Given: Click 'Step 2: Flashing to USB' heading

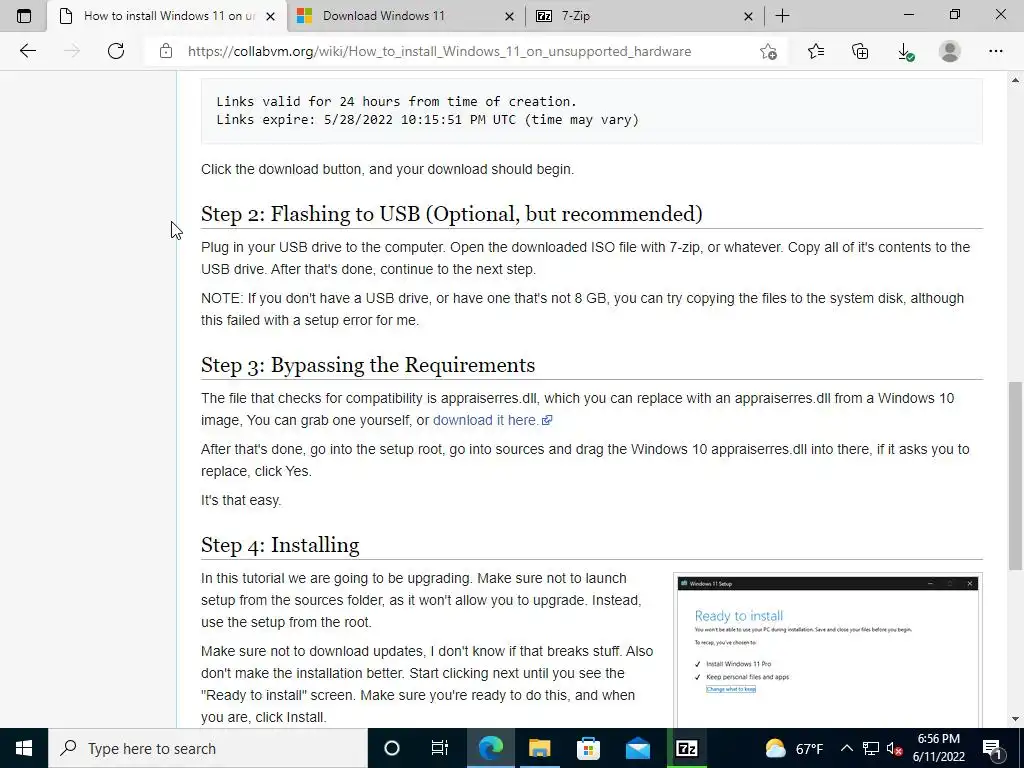Looking at the screenshot, I should click(452, 214).
